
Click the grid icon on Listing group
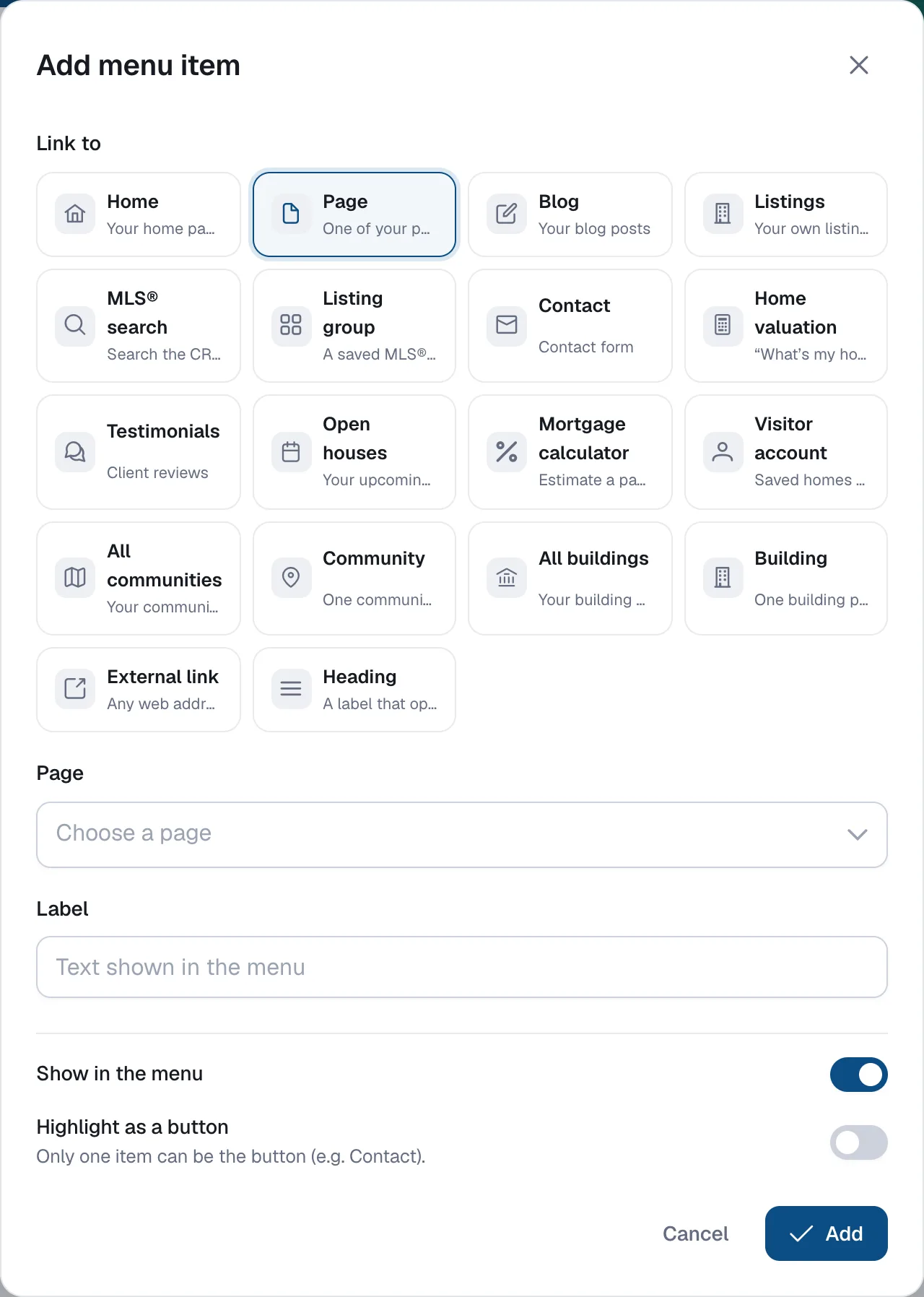tap(291, 325)
